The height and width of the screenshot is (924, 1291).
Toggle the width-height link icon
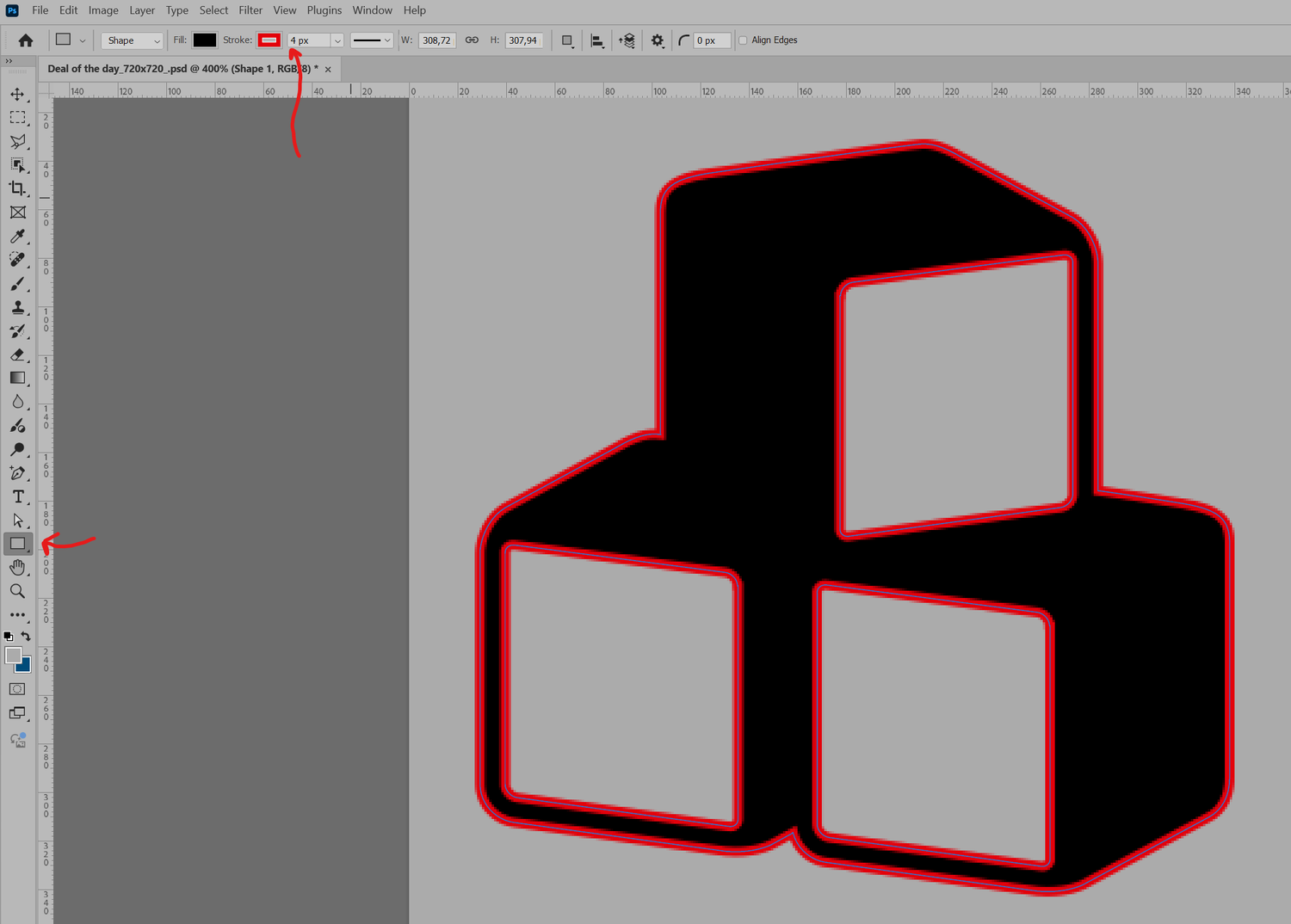pos(472,40)
